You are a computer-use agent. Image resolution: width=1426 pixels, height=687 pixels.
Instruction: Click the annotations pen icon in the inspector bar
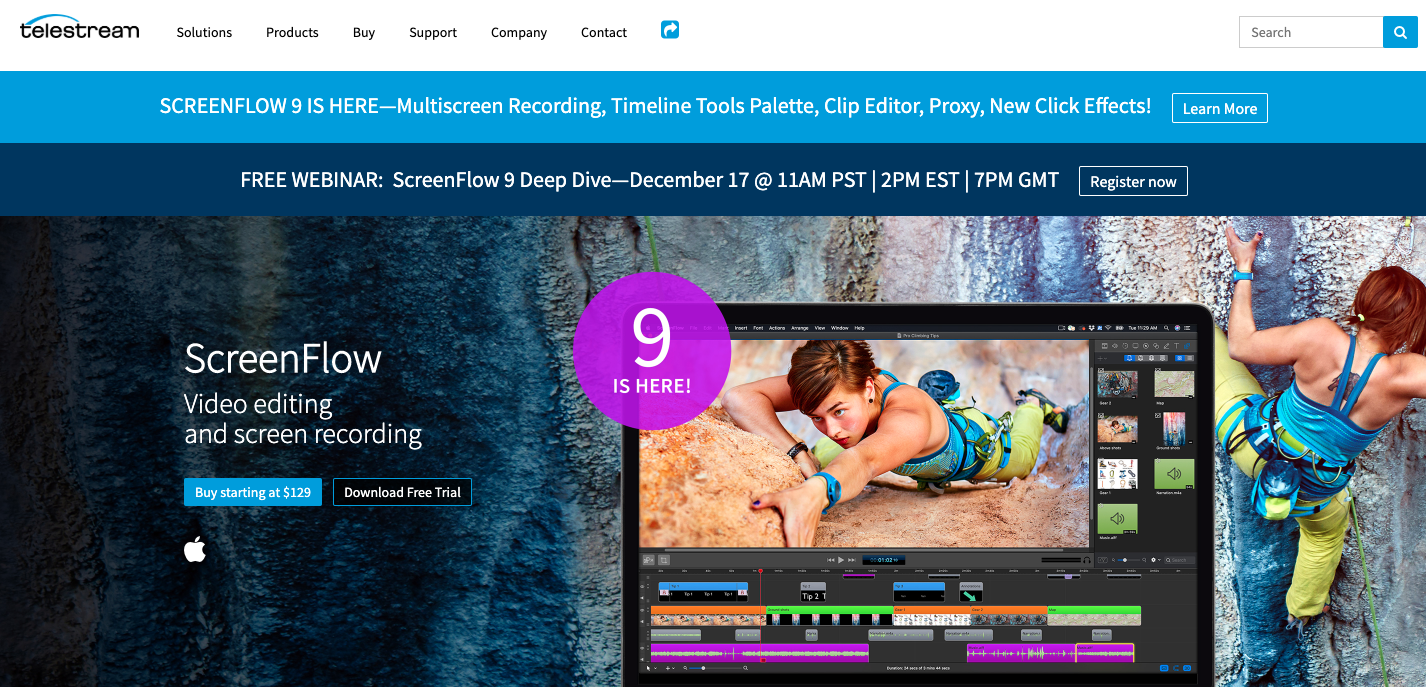click(1166, 346)
